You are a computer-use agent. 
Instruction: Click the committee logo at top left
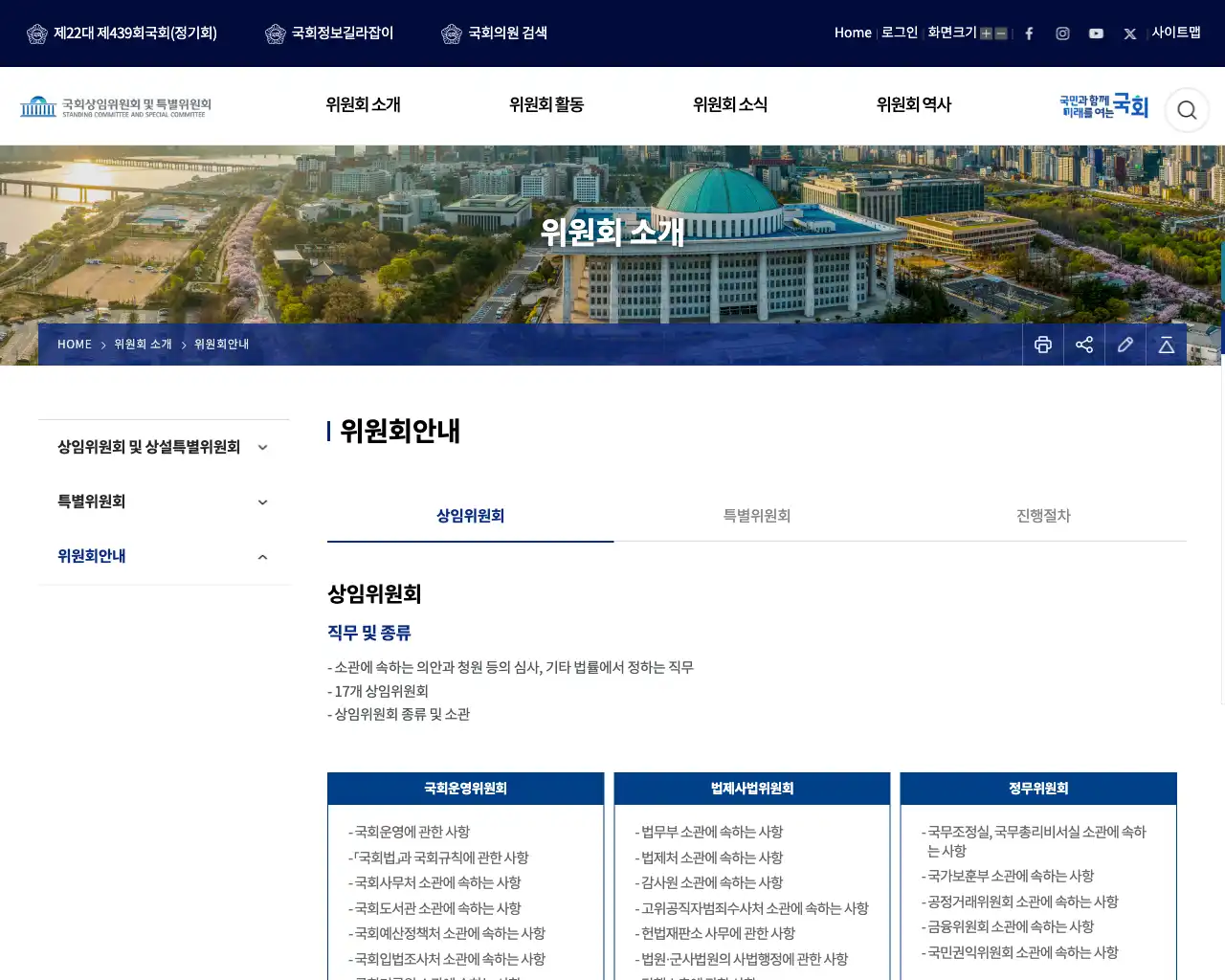115,106
